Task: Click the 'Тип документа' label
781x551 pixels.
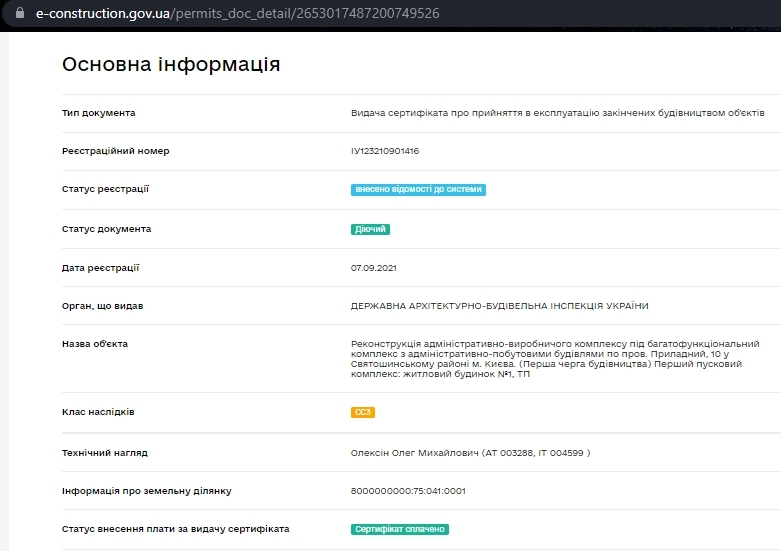Action: click(99, 113)
